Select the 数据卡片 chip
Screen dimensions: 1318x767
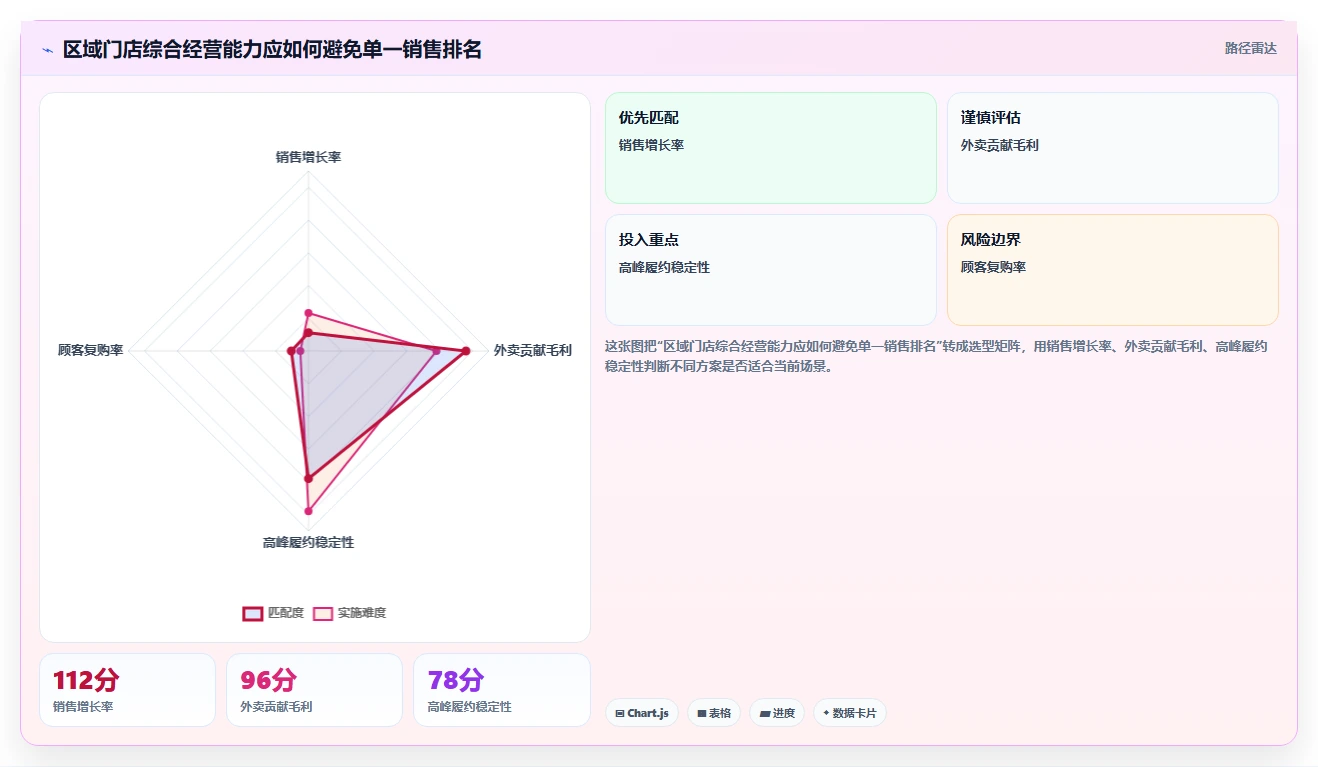pos(850,713)
